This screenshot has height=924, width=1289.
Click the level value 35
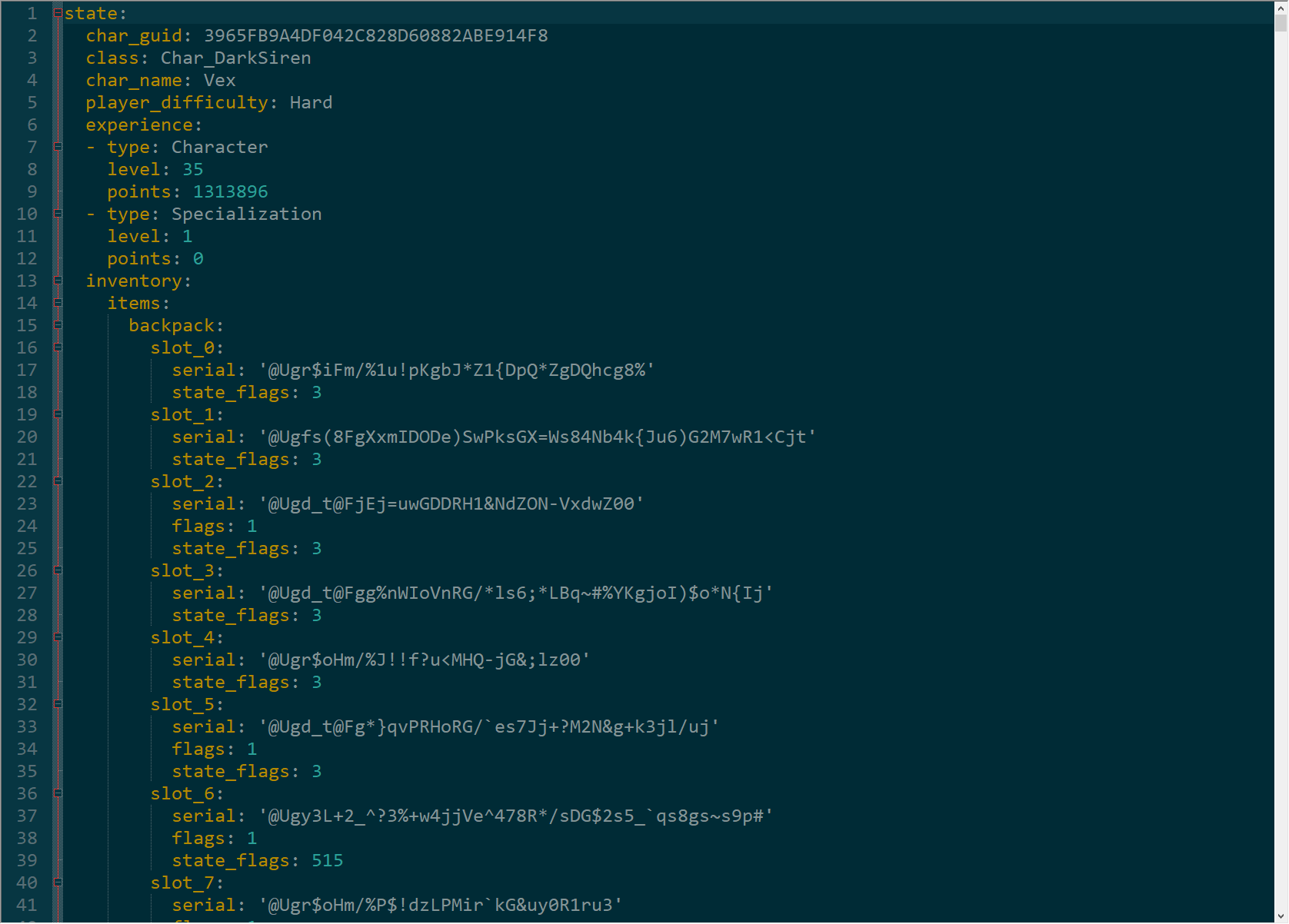[193, 169]
